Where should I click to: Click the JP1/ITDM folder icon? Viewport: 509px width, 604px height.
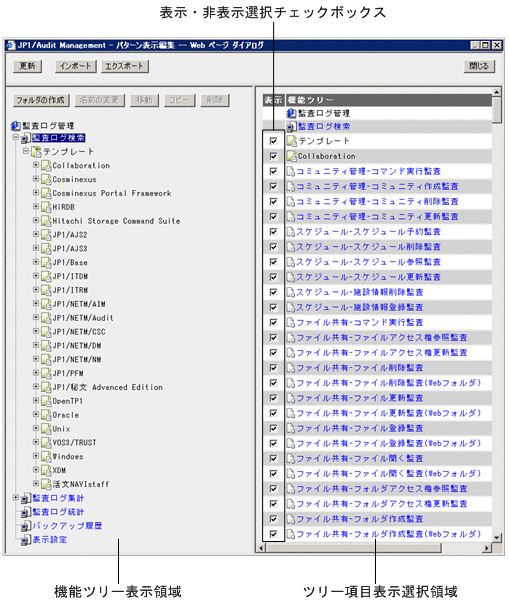pyautogui.click(x=46, y=277)
